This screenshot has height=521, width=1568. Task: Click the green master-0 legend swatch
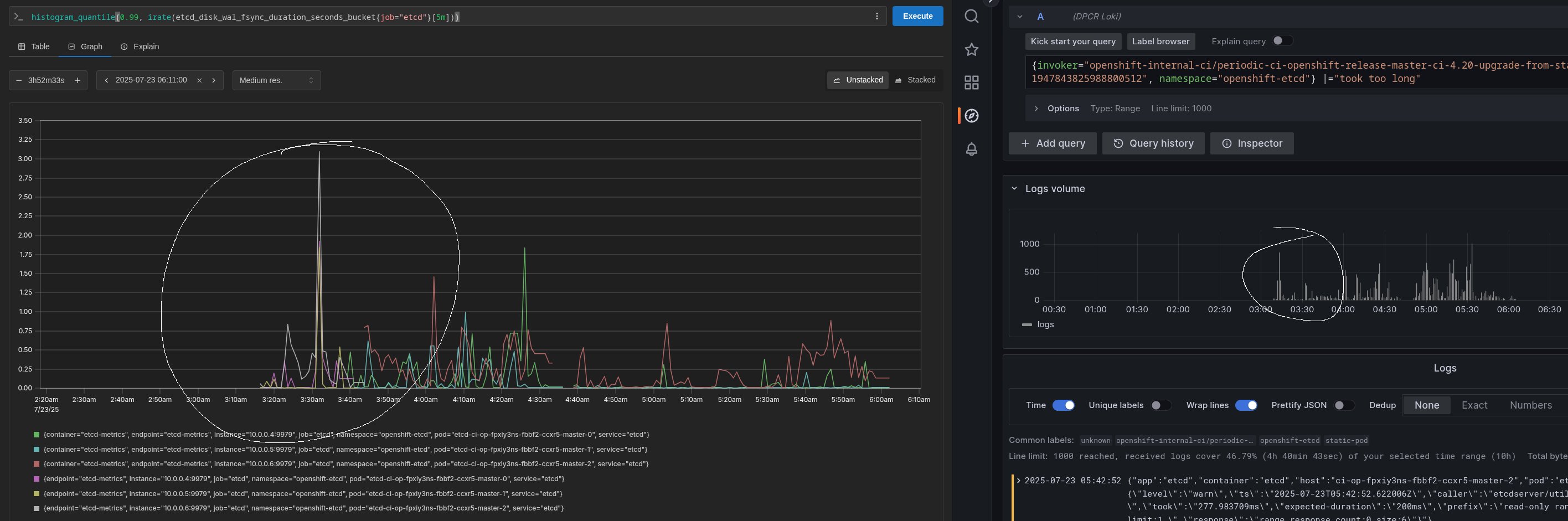(x=37, y=435)
